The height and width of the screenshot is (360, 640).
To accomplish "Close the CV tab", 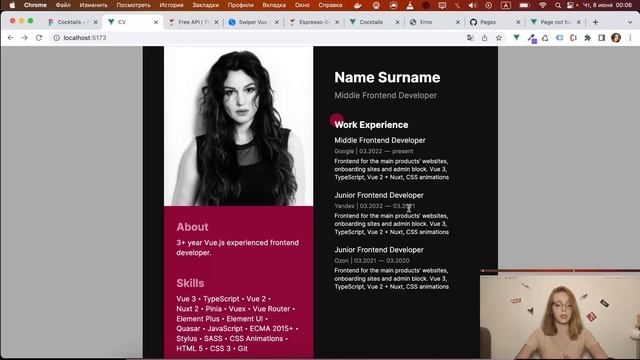I will click(x=156, y=22).
